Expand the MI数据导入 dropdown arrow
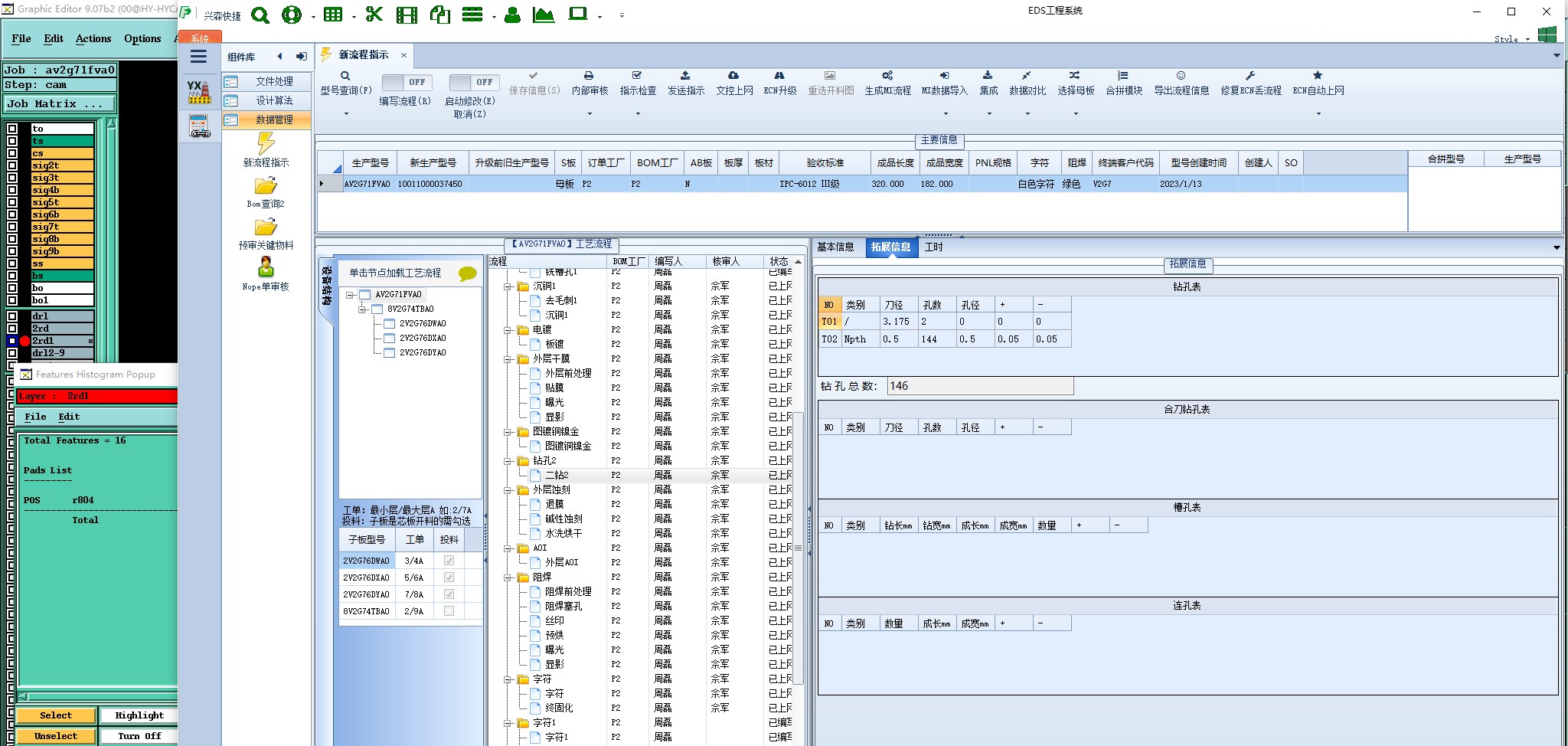 [946, 114]
